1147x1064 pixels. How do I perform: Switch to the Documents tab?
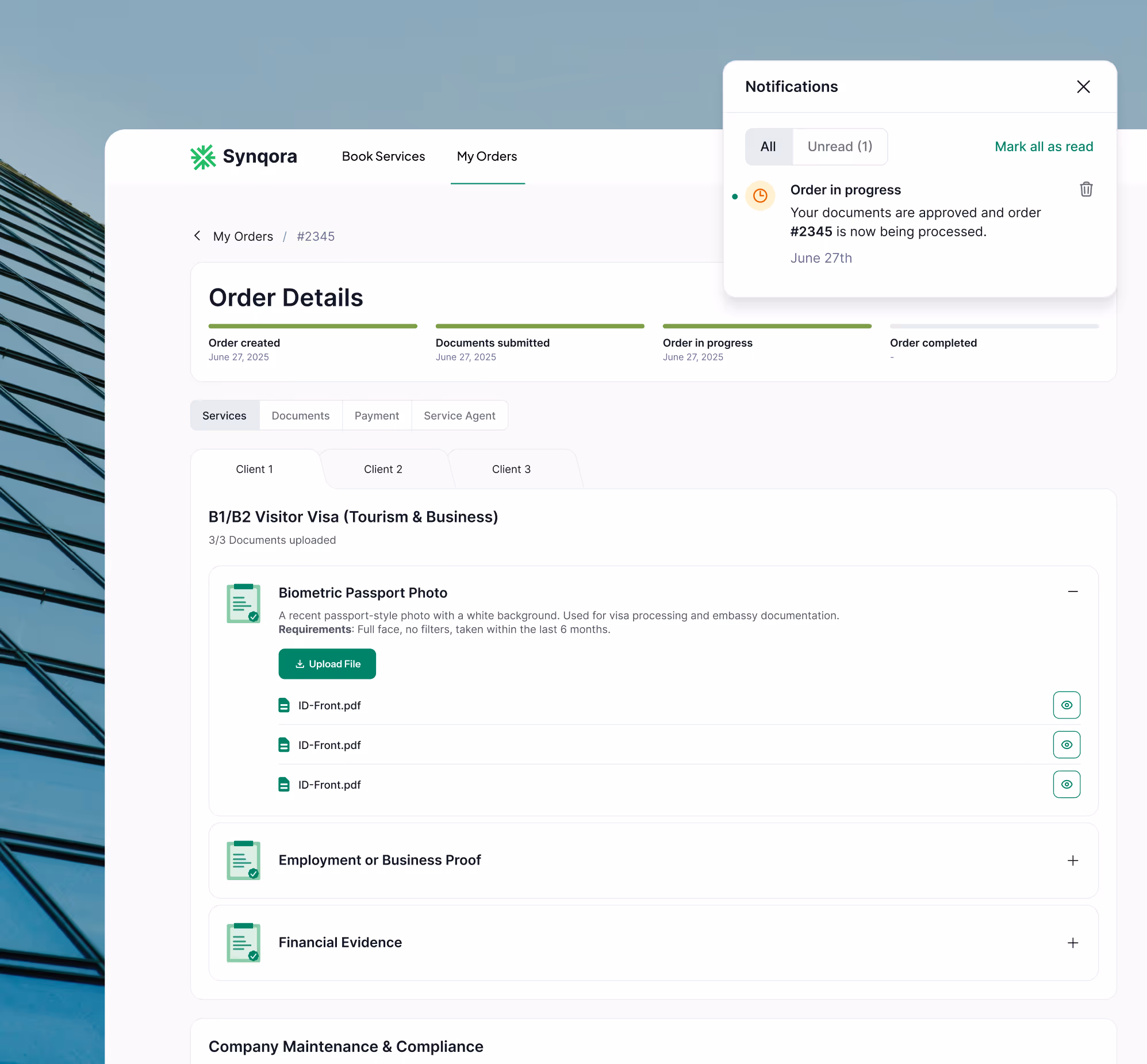pos(300,415)
